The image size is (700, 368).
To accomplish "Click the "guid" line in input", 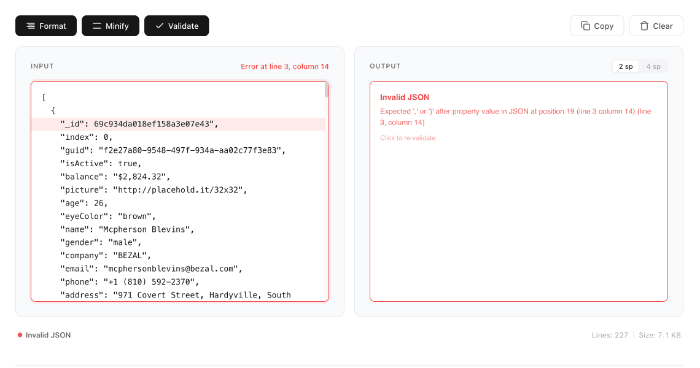I will [173, 151].
